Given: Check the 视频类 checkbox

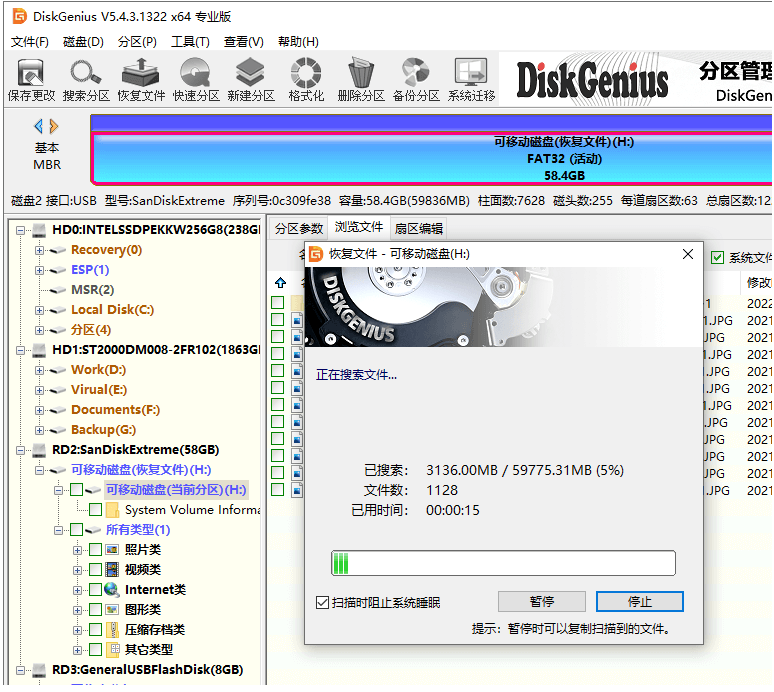Looking at the screenshot, I should click(x=95, y=570).
